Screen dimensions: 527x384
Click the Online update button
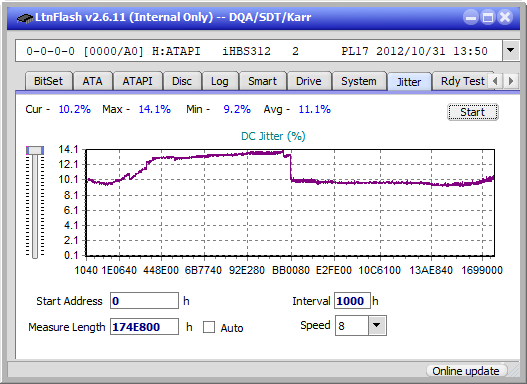click(465, 371)
